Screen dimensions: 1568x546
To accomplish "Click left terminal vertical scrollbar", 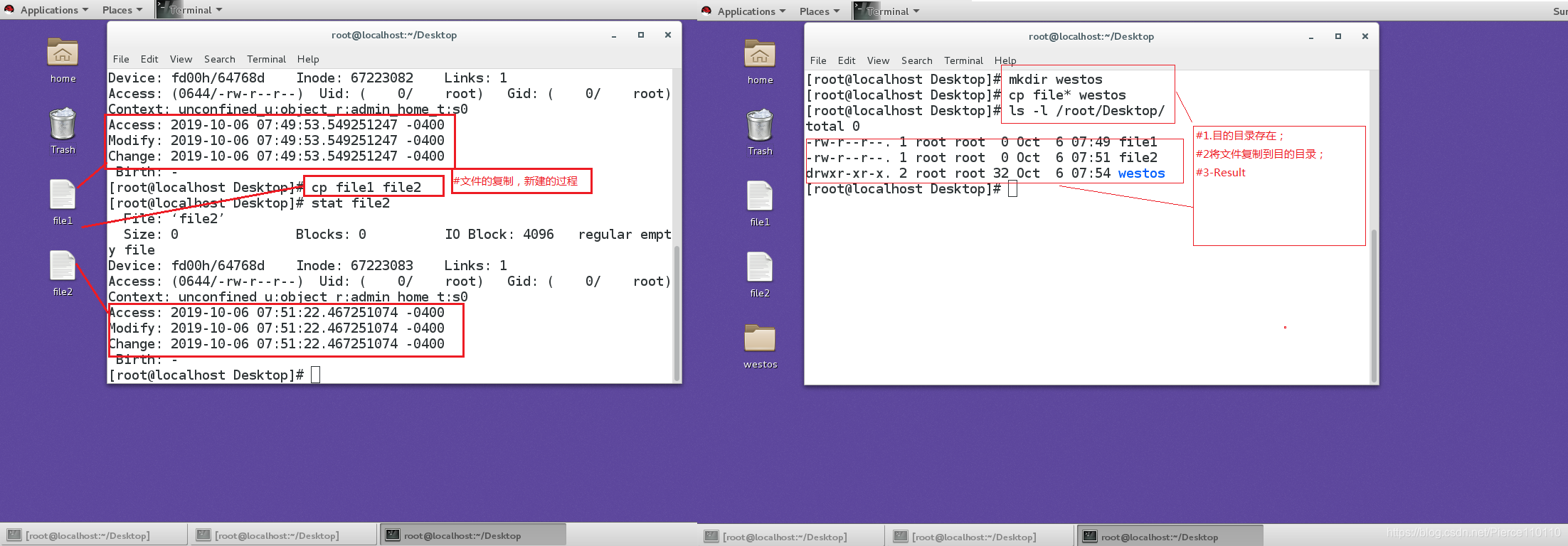I will pos(677,313).
